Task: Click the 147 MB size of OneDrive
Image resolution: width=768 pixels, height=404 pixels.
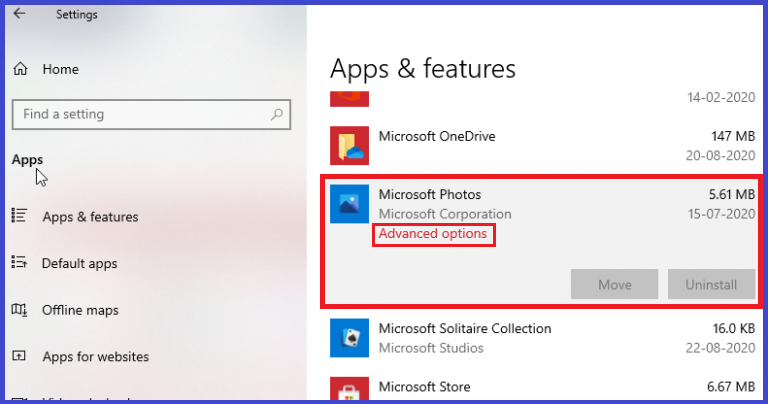Action: click(733, 136)
